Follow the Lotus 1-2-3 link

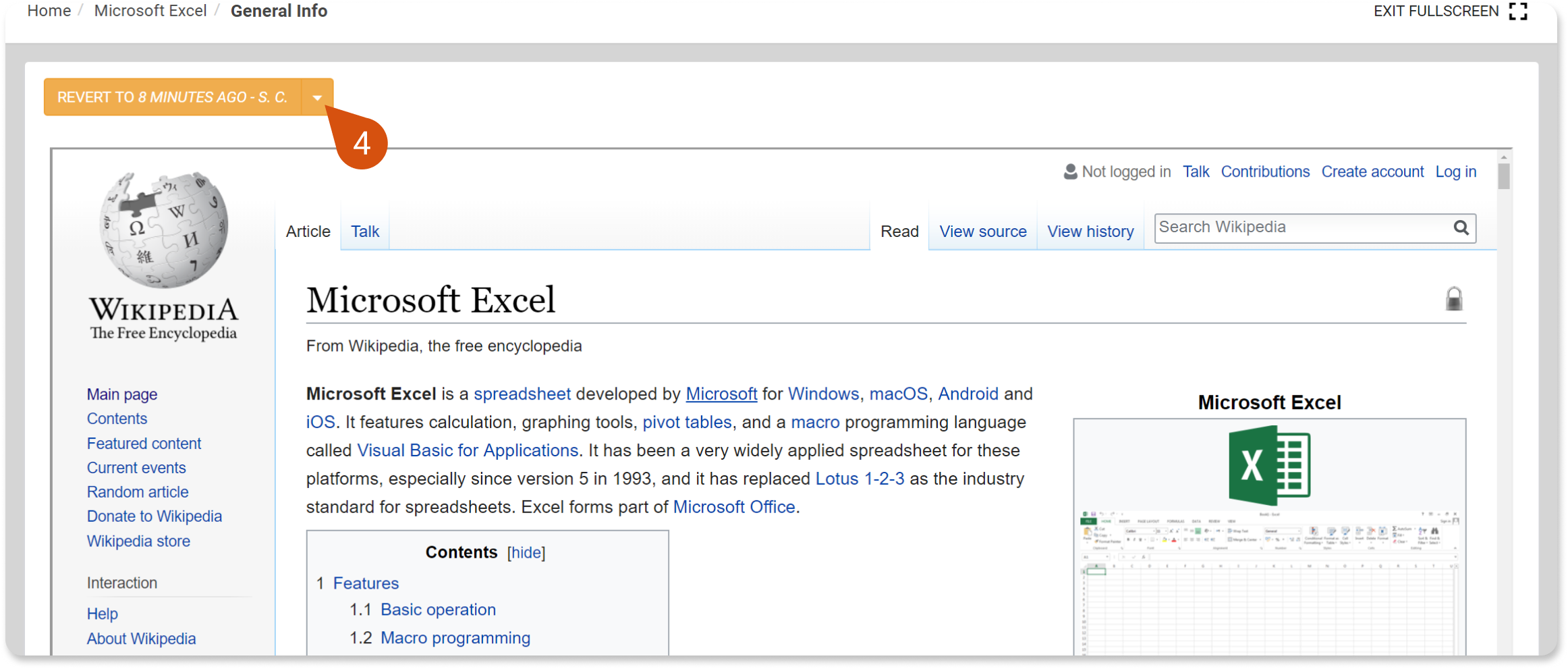coord(860,479)
